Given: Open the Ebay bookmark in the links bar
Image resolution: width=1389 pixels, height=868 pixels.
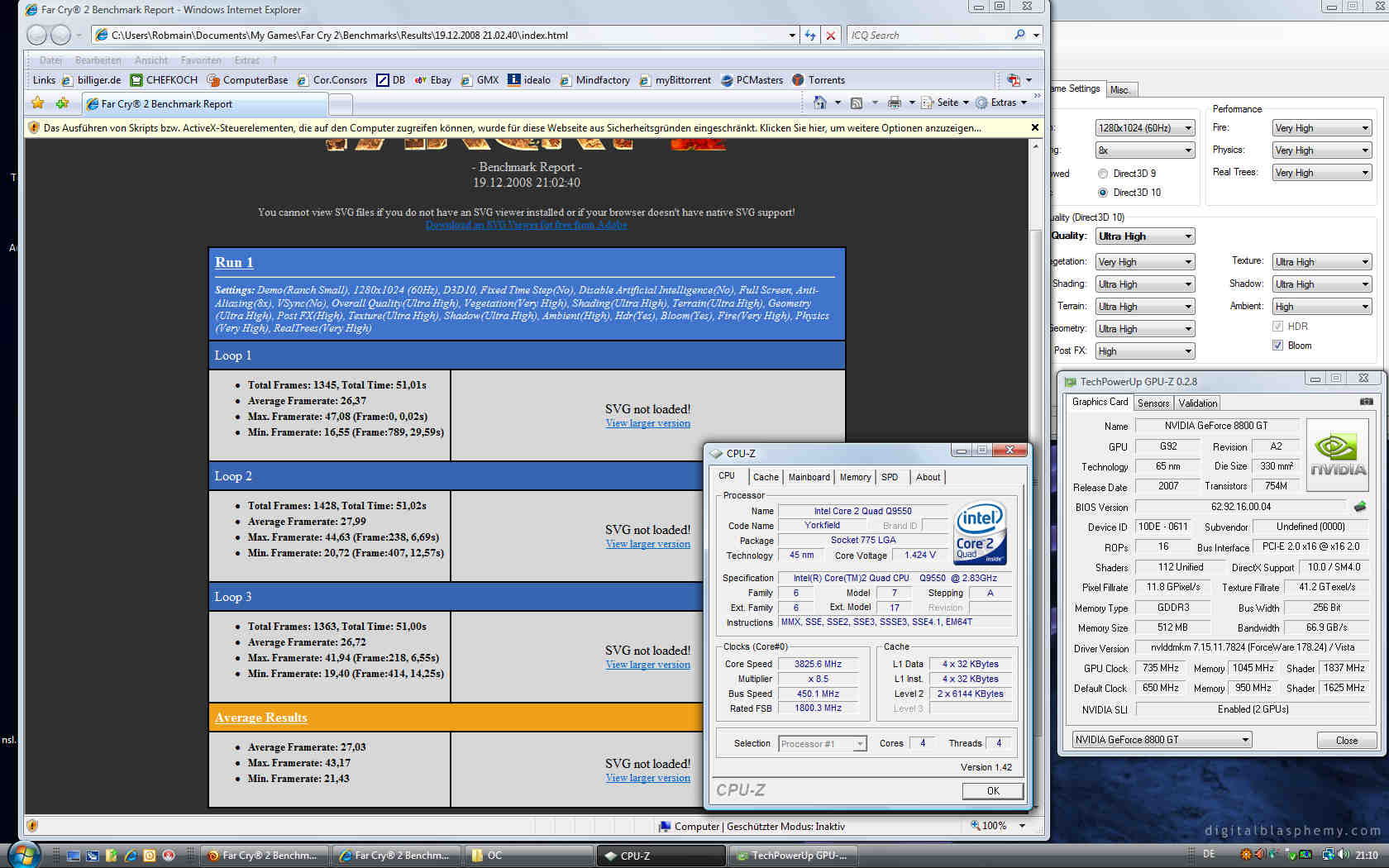Looking at the screenshot, I should click(x=433, y=80).
